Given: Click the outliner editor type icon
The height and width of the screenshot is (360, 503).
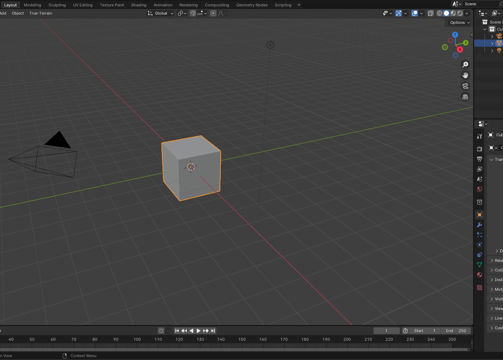Looking at the screenshot, I should [482, 13].
